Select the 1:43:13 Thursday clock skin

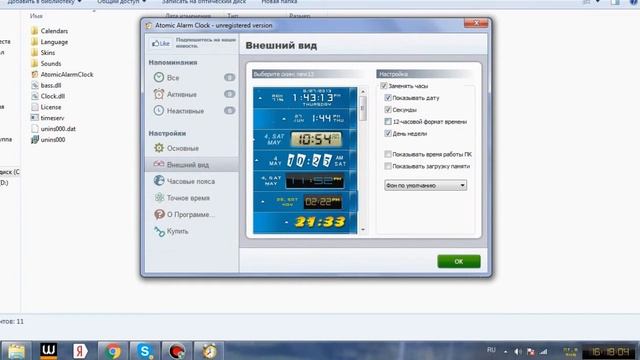[x=305, y=98]
